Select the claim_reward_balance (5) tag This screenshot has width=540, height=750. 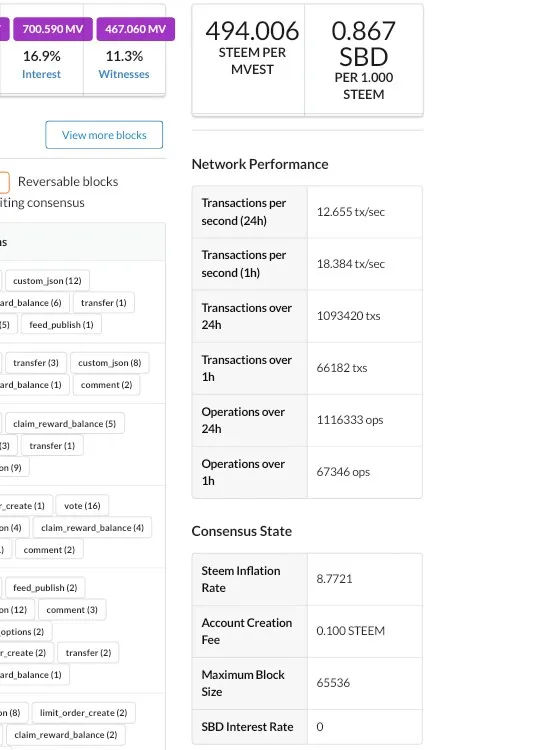[65, 424]
